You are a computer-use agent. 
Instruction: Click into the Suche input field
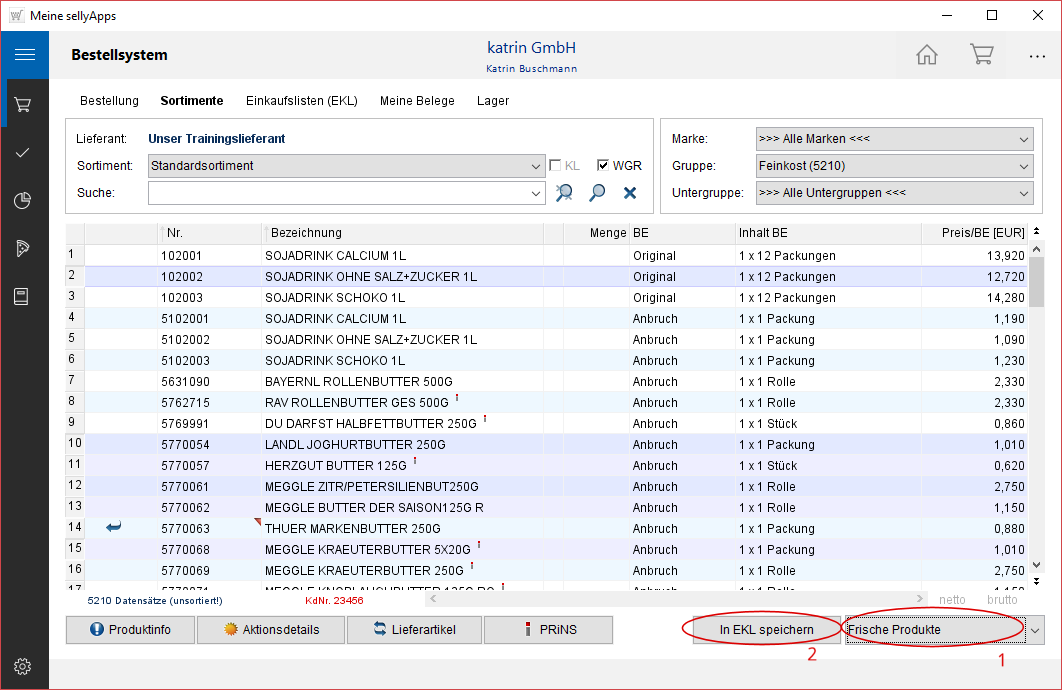[338, 193]
